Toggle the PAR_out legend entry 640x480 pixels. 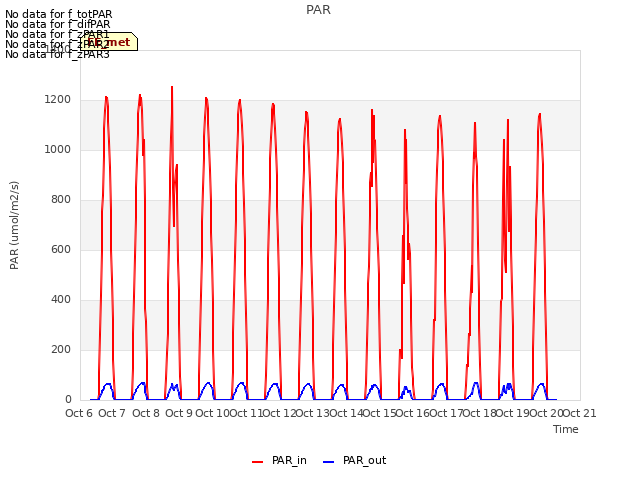pos(354,461)
